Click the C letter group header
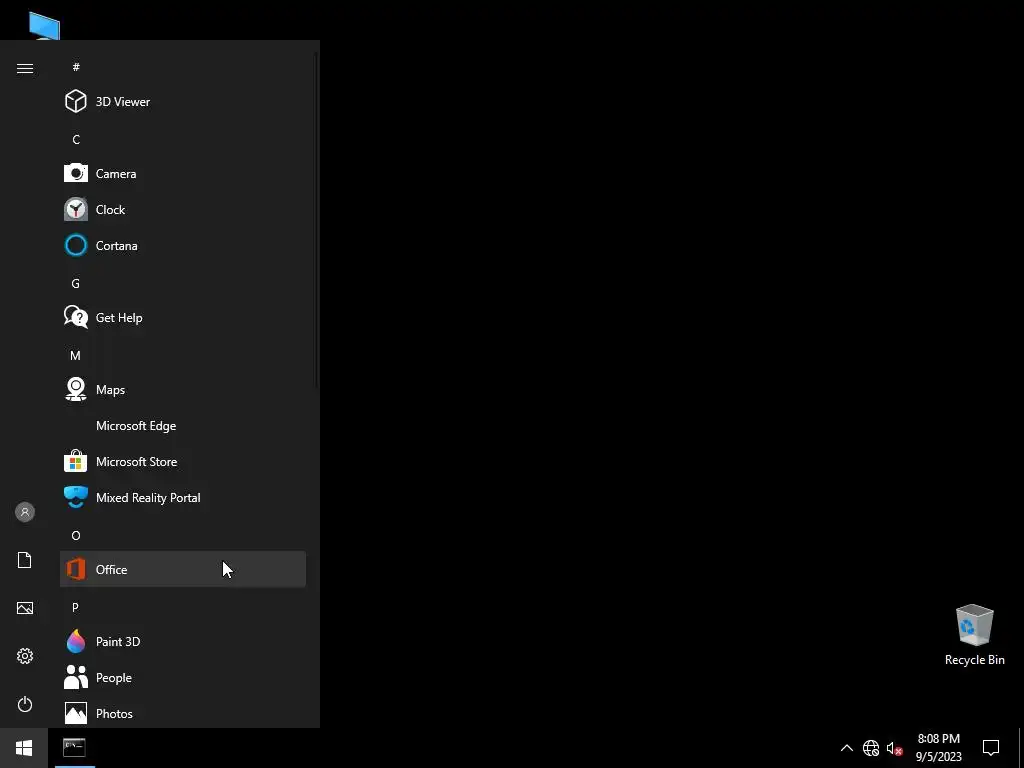The height and width of the screenshot is (768, 1024). 76,139
